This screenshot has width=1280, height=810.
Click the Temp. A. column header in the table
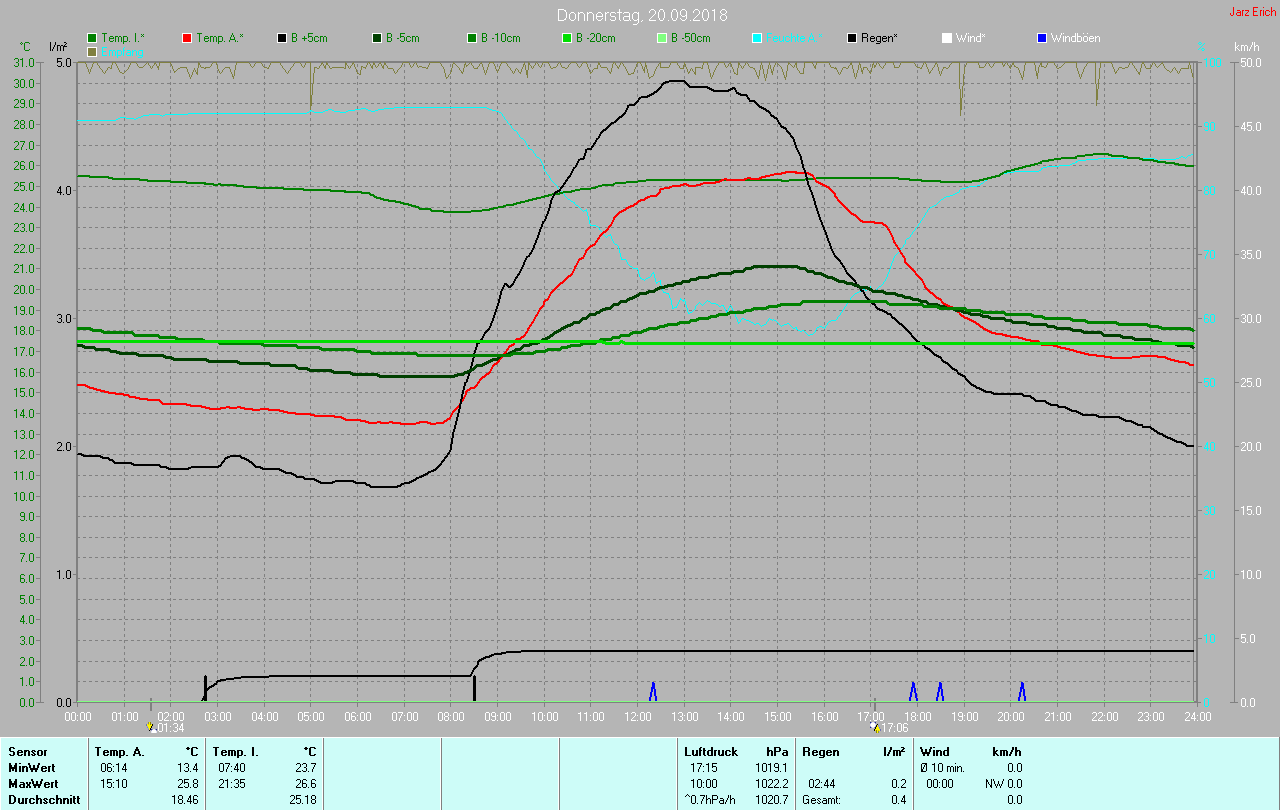coord(120,751)
